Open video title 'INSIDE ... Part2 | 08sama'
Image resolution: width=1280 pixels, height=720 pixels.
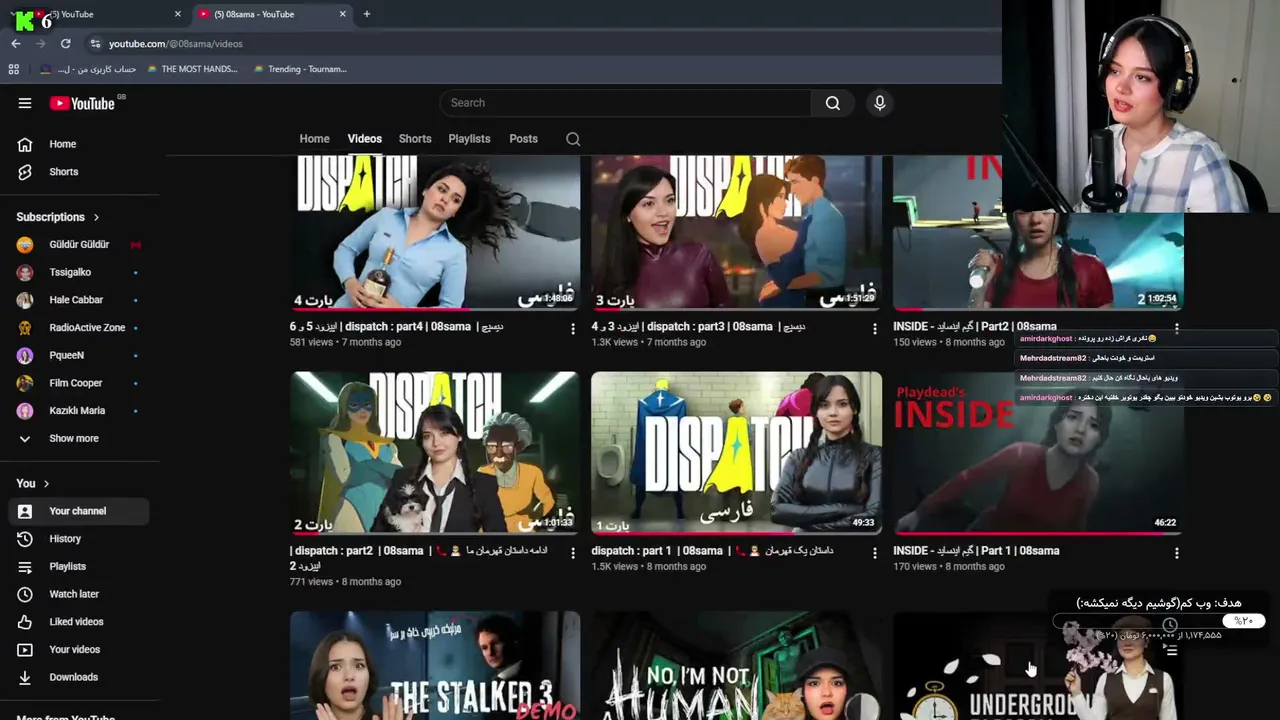[975, 327]
